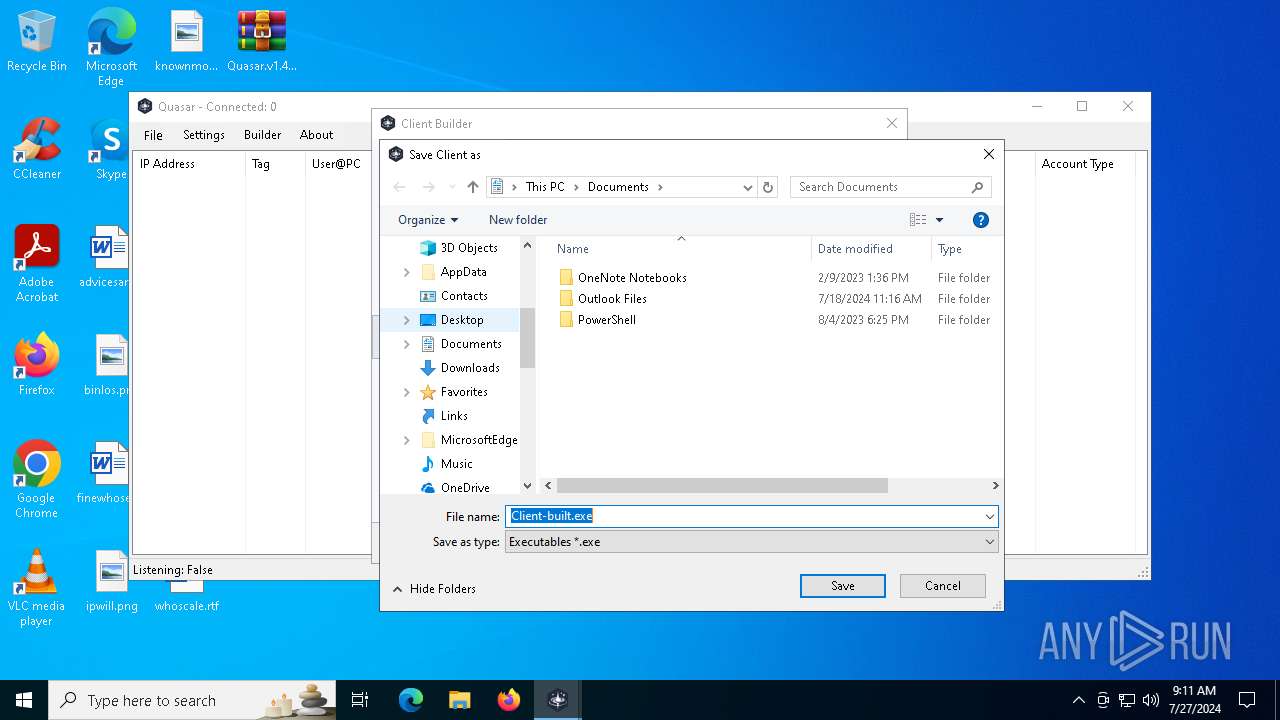
Task: Click the horizontal scrollbar of the file list
Action: [722, 486]
